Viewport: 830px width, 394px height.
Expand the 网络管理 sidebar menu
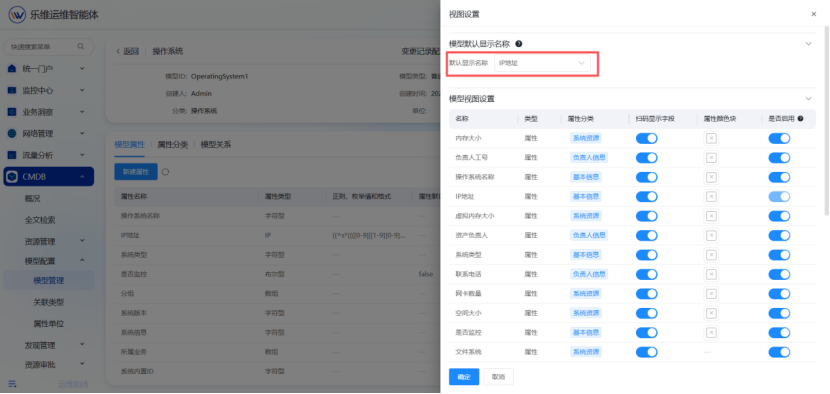coord(48,133)
